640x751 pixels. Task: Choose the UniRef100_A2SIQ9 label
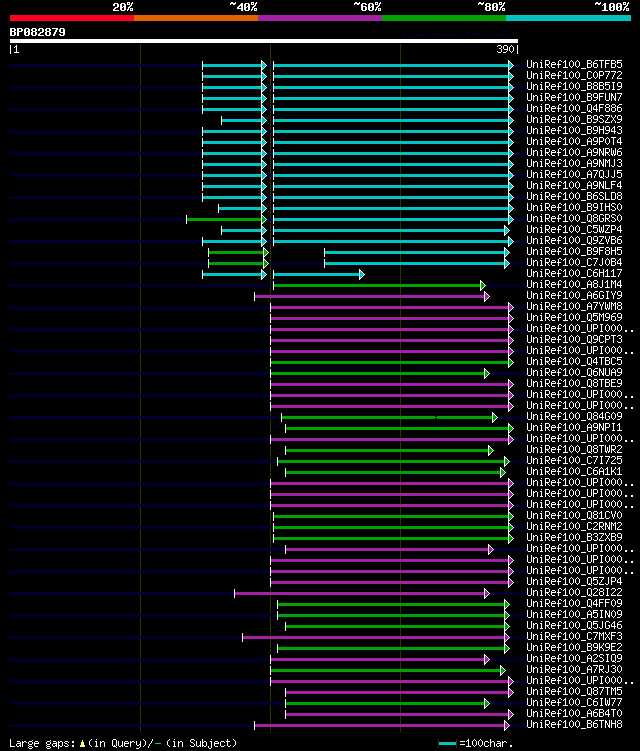[x=574, y=660]
